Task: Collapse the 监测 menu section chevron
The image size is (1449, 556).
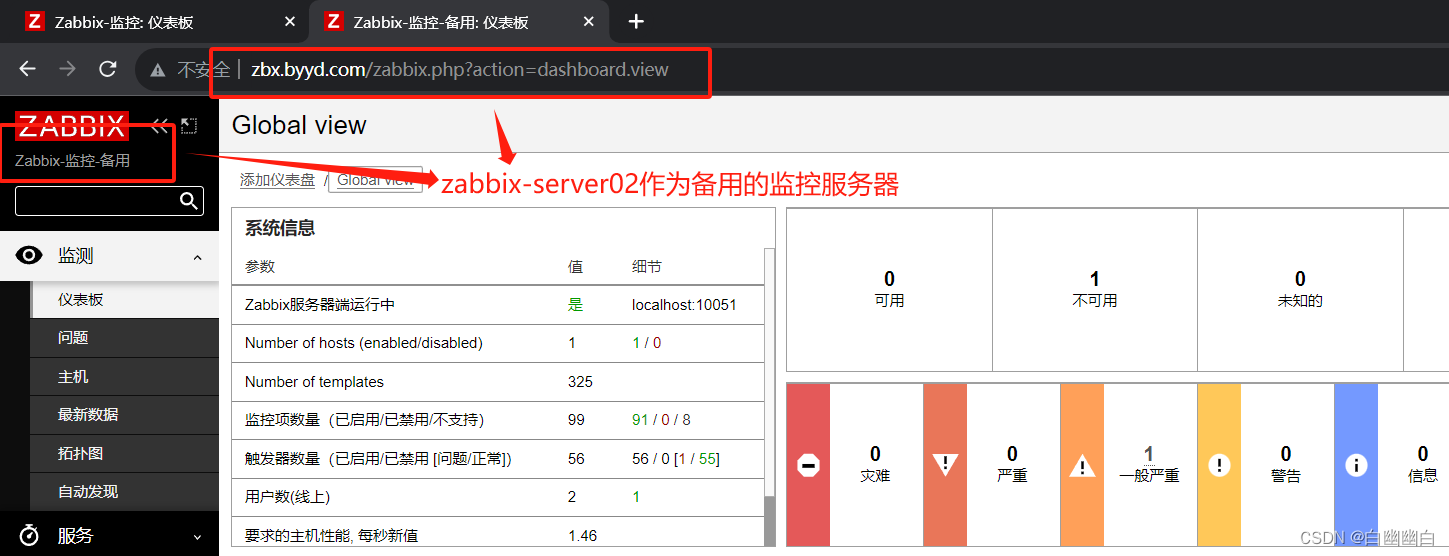Action: coord(197,257)
